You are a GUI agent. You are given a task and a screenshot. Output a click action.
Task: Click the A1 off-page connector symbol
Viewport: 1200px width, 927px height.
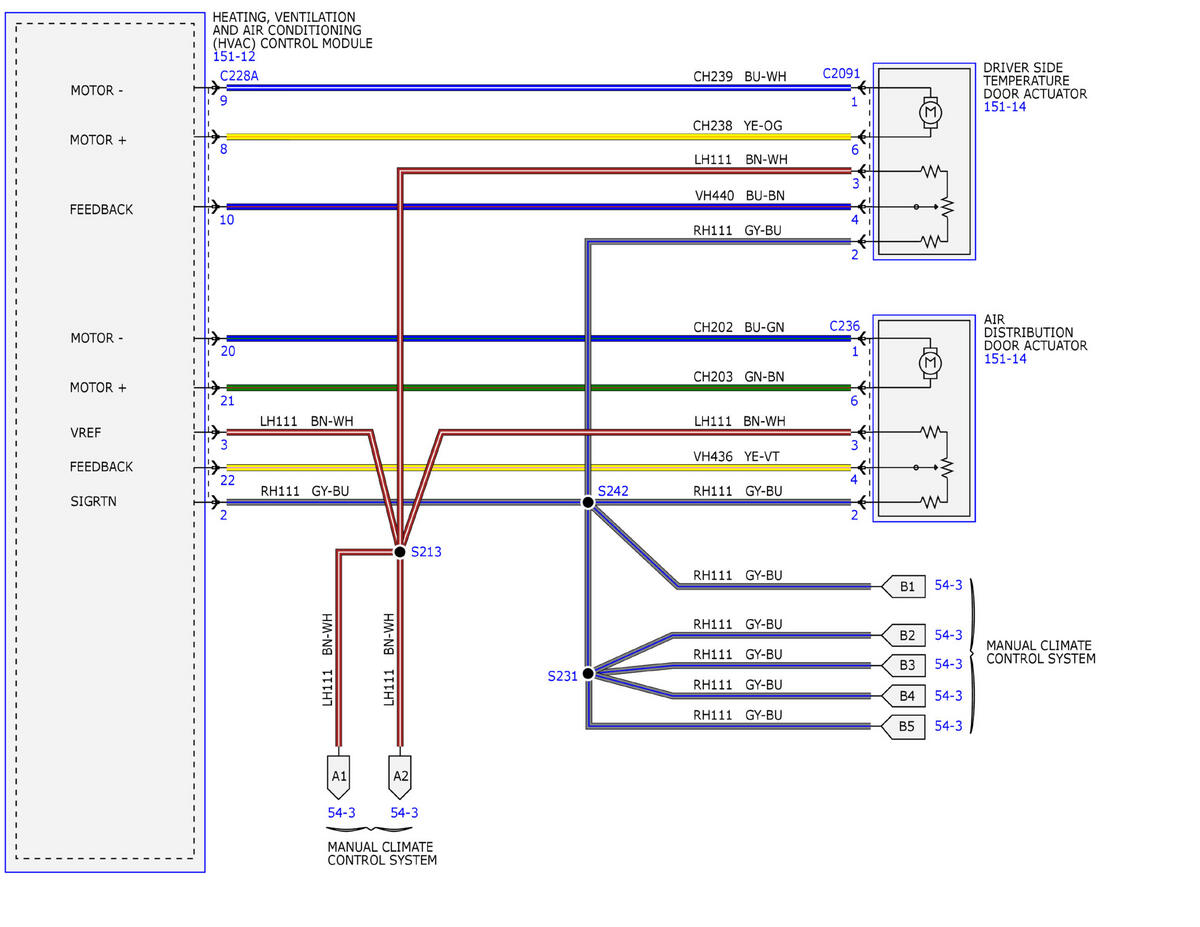(339, 775)
